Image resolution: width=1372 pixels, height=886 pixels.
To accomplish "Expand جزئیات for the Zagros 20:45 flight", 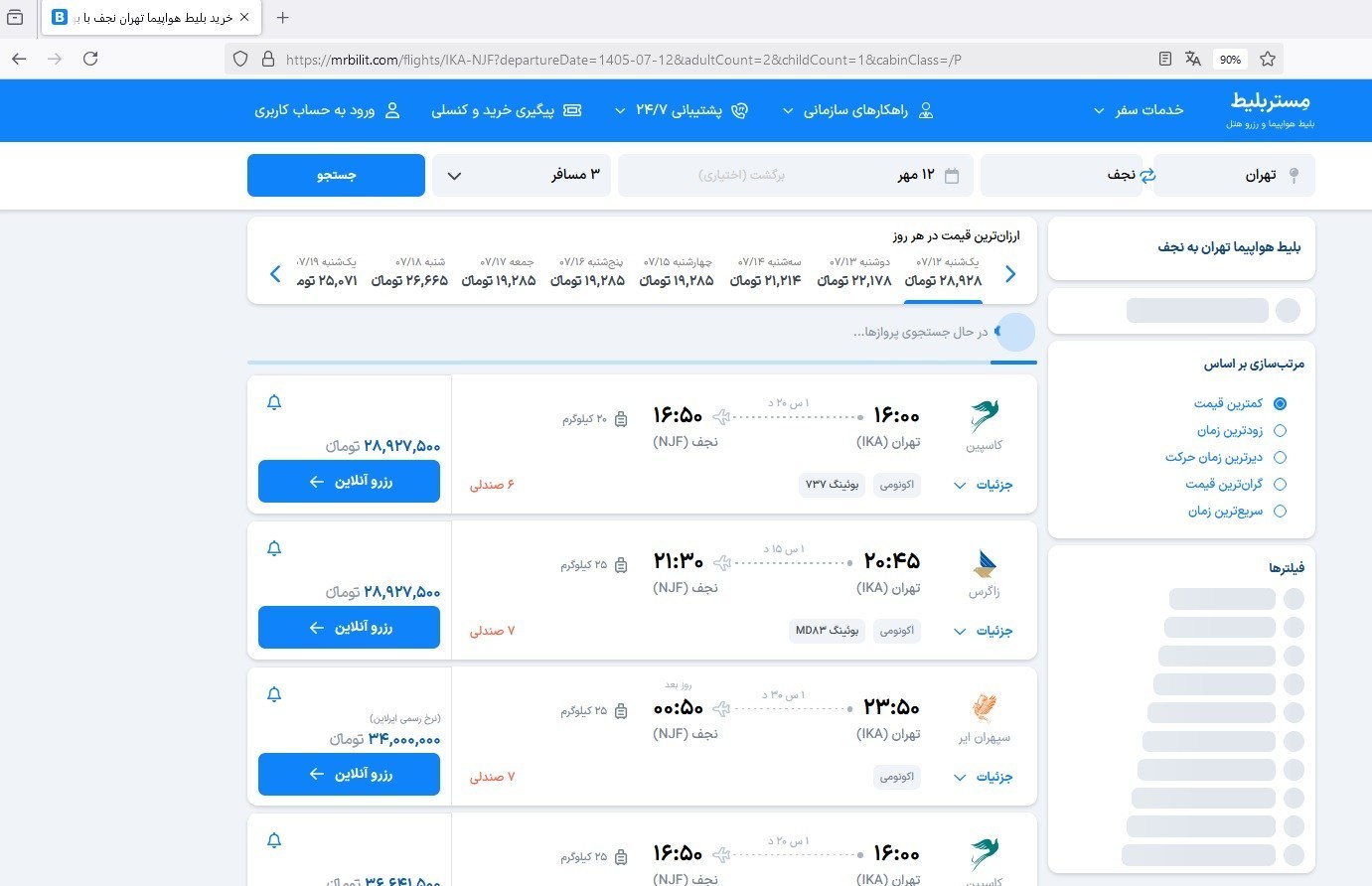I will point(984,631).
